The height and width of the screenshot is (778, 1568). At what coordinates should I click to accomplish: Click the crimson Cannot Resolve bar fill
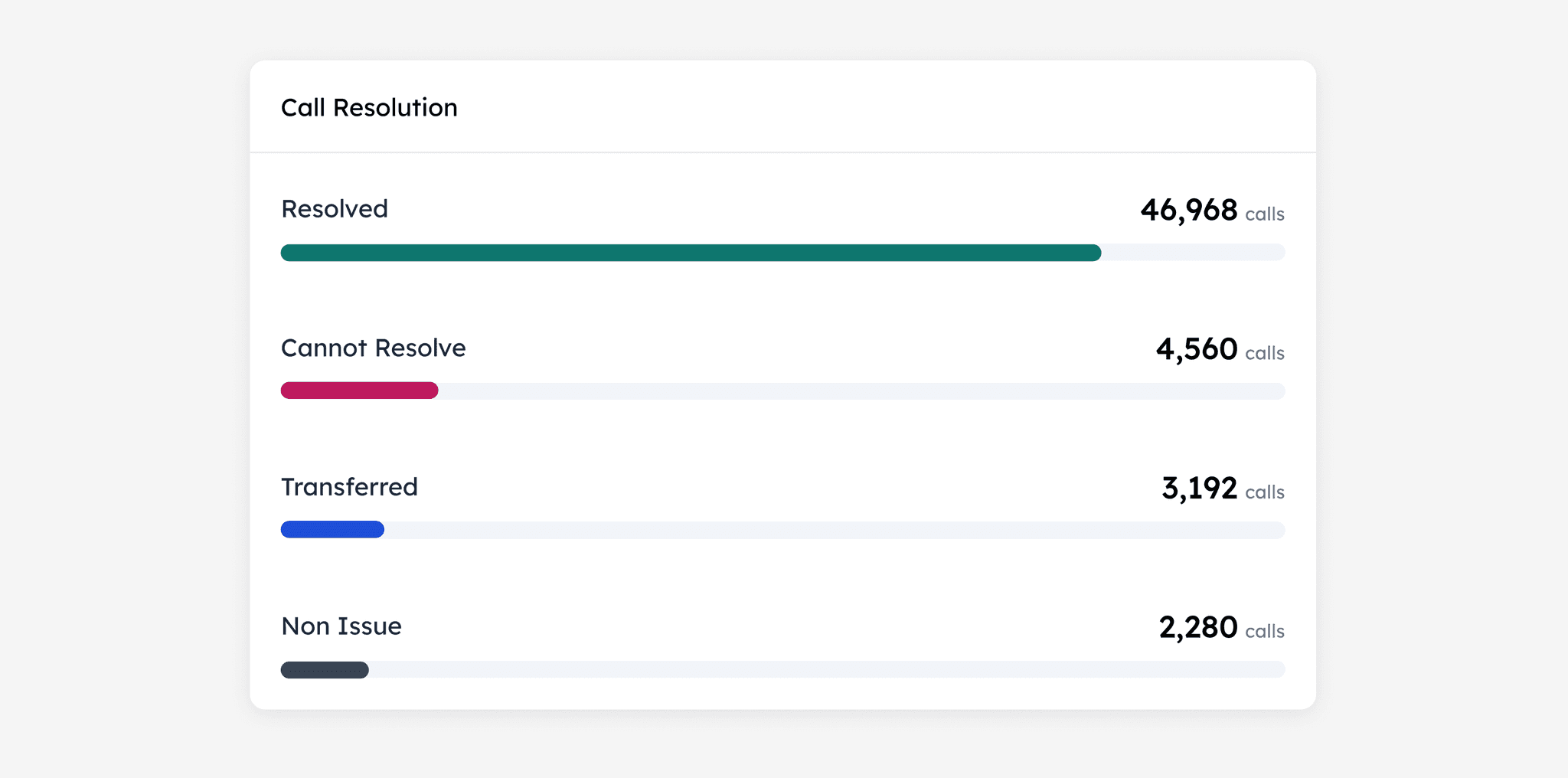(x=359, y=391)
